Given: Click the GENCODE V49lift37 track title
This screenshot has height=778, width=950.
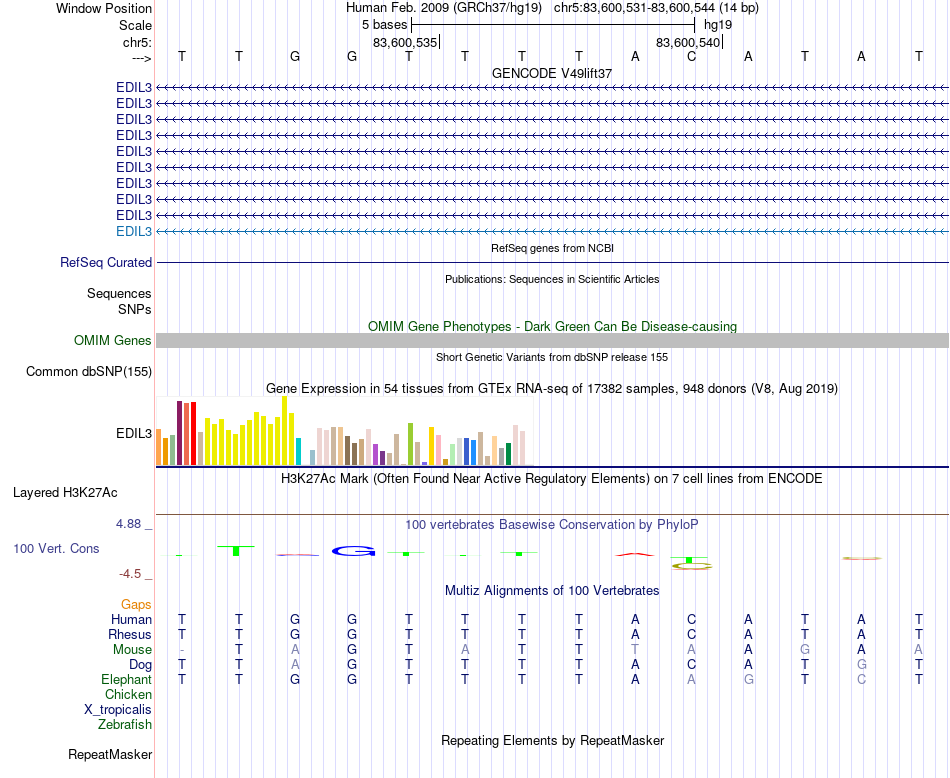Looking at the screenshot, I should tap(552, 73).
